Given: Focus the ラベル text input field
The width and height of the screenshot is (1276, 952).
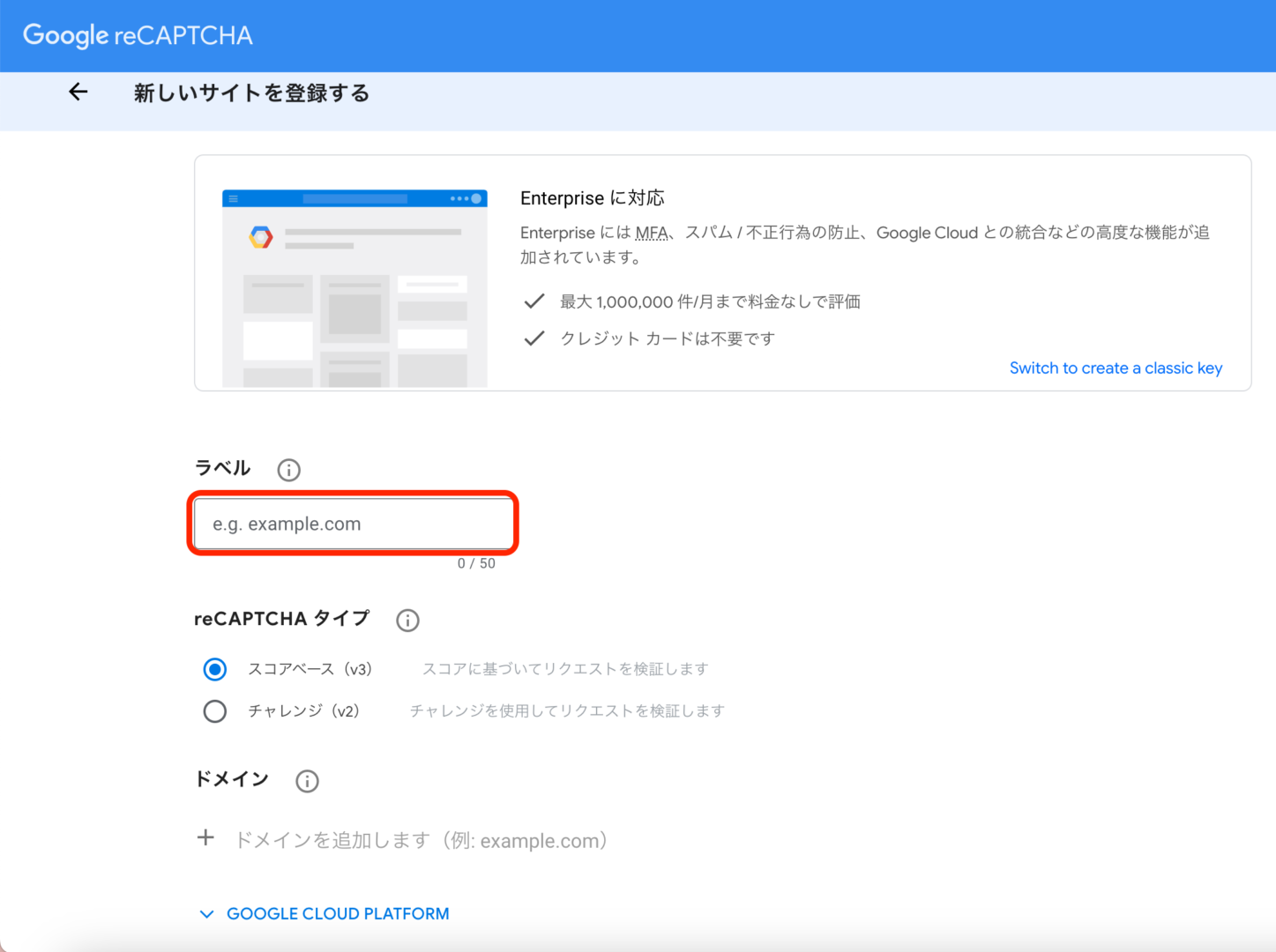Looking at the screenshot, I should (353, 524).
